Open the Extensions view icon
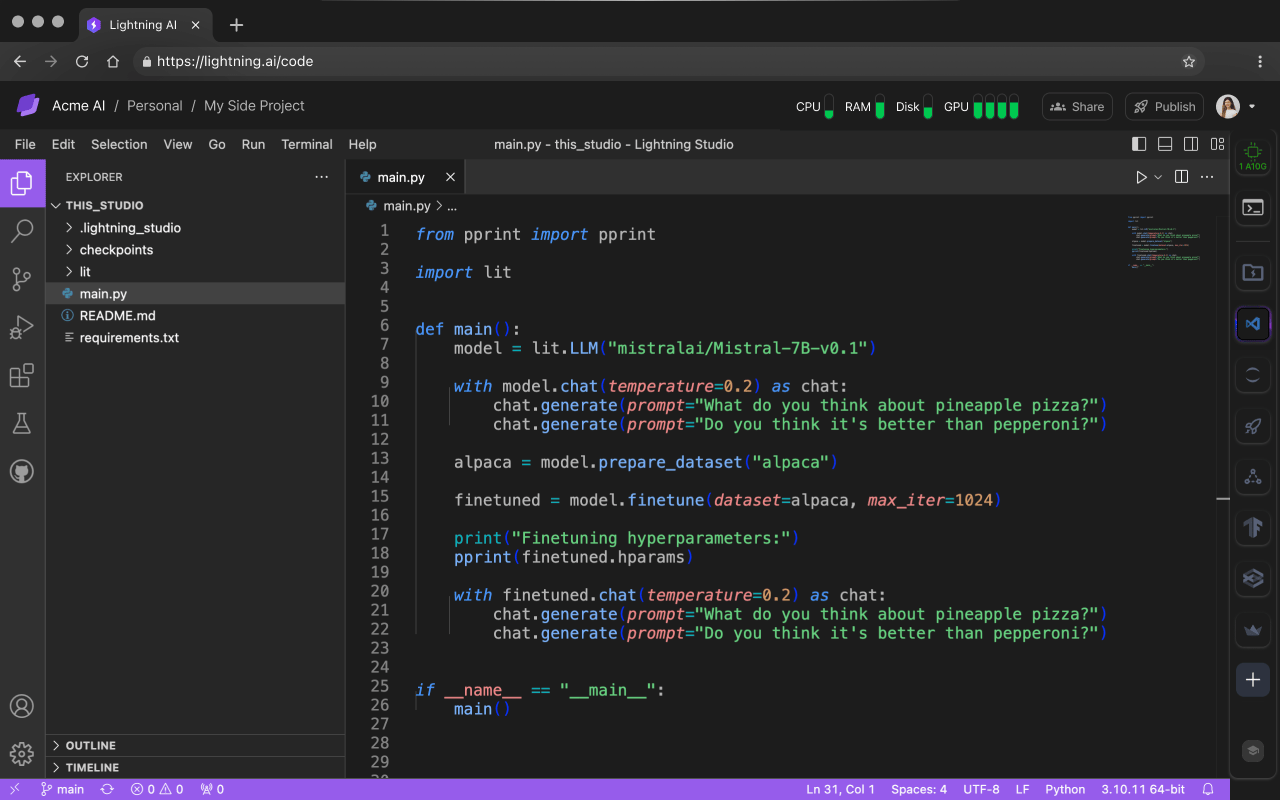 click(22, 376)
